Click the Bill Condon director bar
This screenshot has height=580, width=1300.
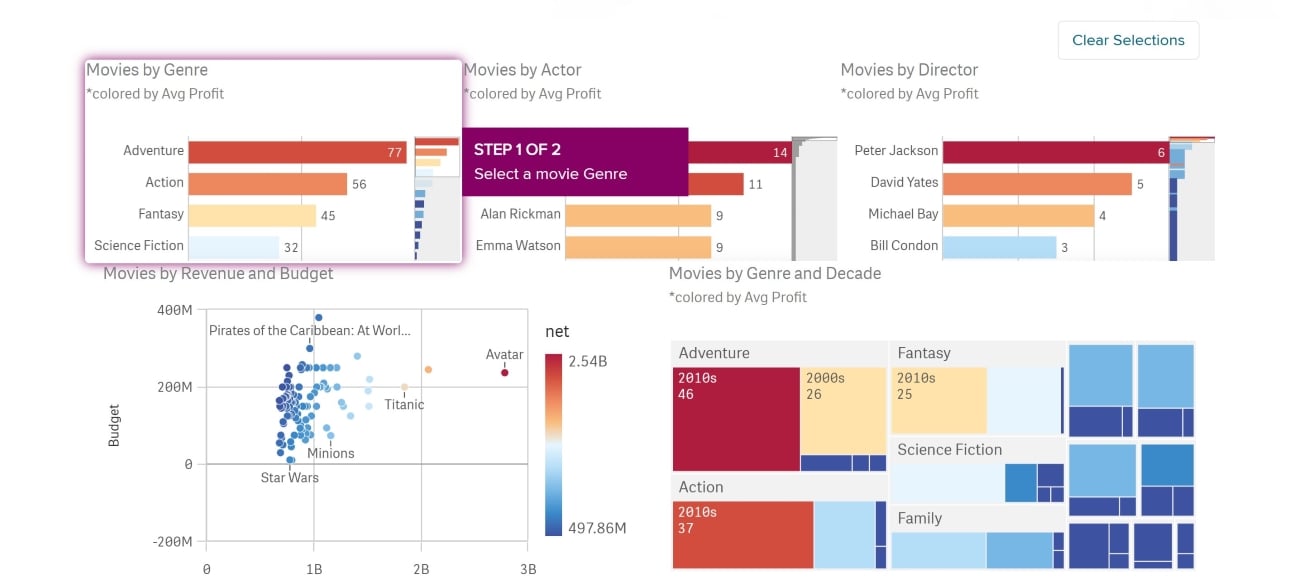(x=999, y=246)
